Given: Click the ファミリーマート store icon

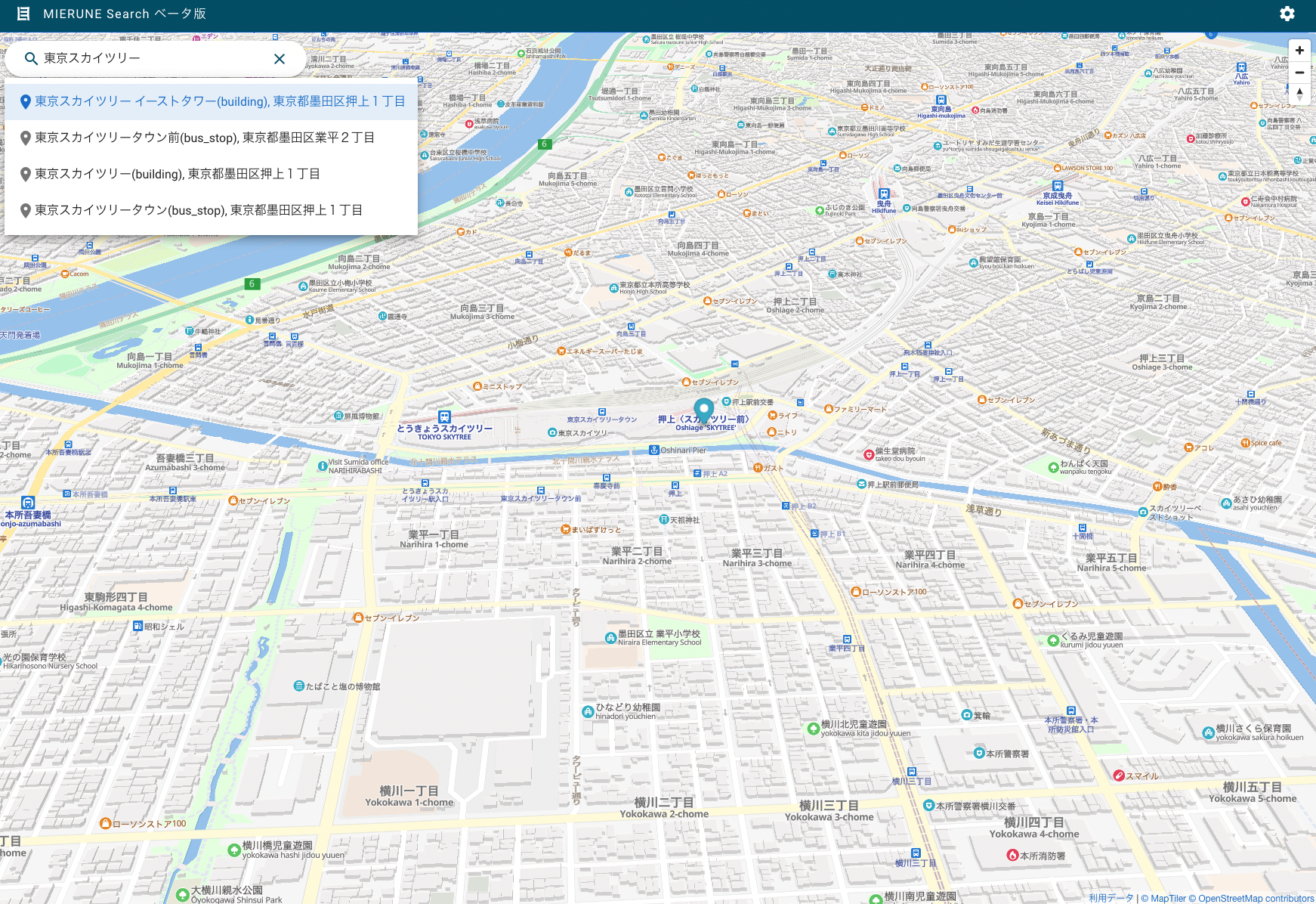Looking at the screenshot, I should (x=829, y=410).
